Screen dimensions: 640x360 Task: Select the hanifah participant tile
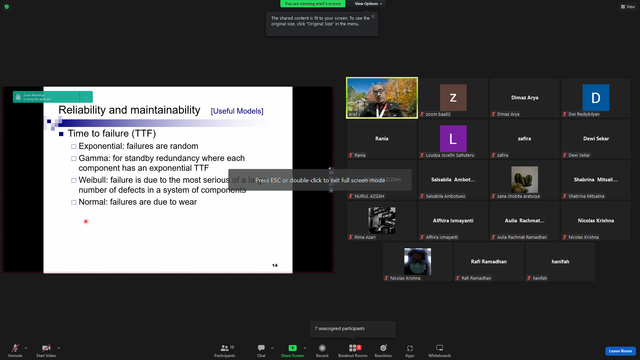[560, 262]
